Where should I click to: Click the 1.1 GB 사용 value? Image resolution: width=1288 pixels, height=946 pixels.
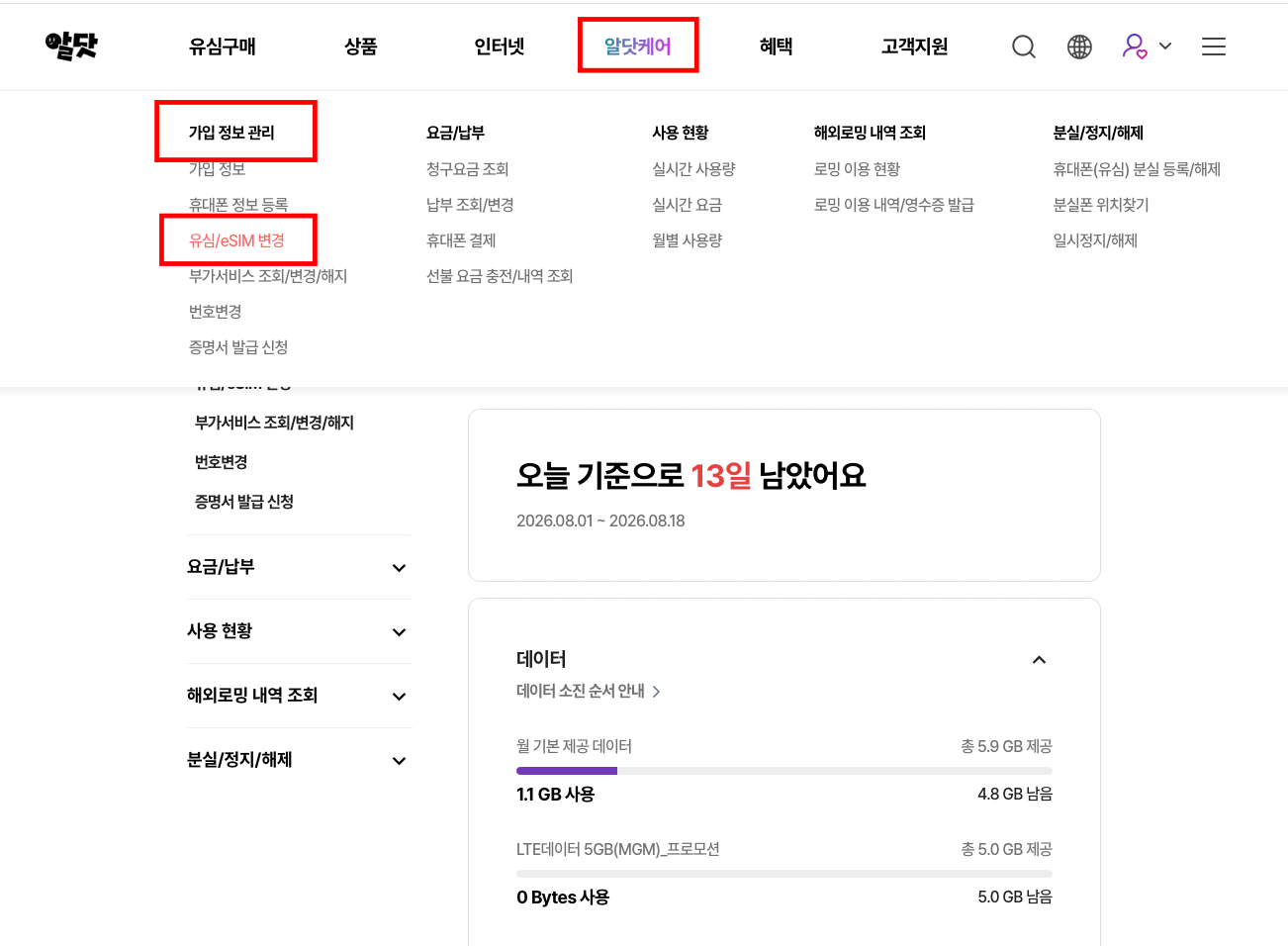click(555, 794)
